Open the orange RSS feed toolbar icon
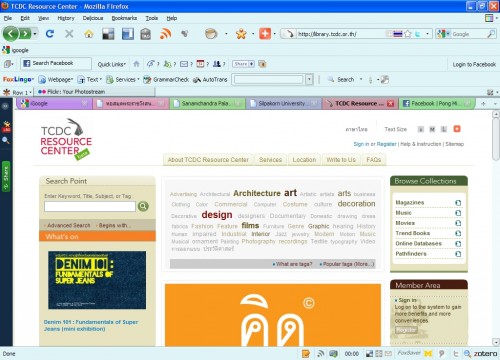The height and width of the screenshot is (360, 500). tap(165, 34)
